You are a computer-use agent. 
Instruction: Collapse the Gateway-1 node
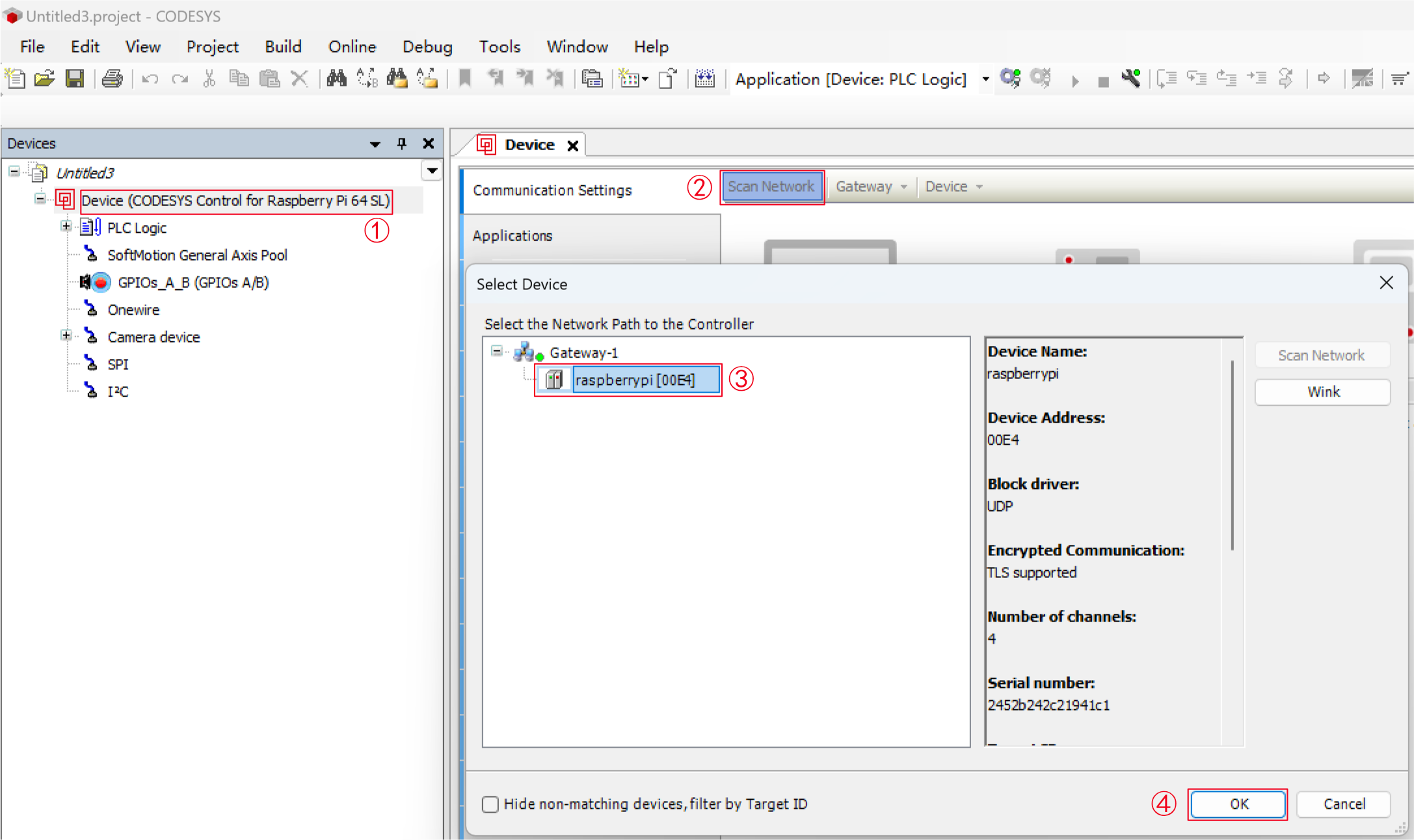point(497,351)
